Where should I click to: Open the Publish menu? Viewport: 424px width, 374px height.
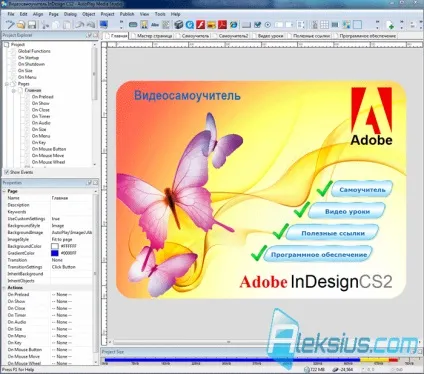click(127, 14)
